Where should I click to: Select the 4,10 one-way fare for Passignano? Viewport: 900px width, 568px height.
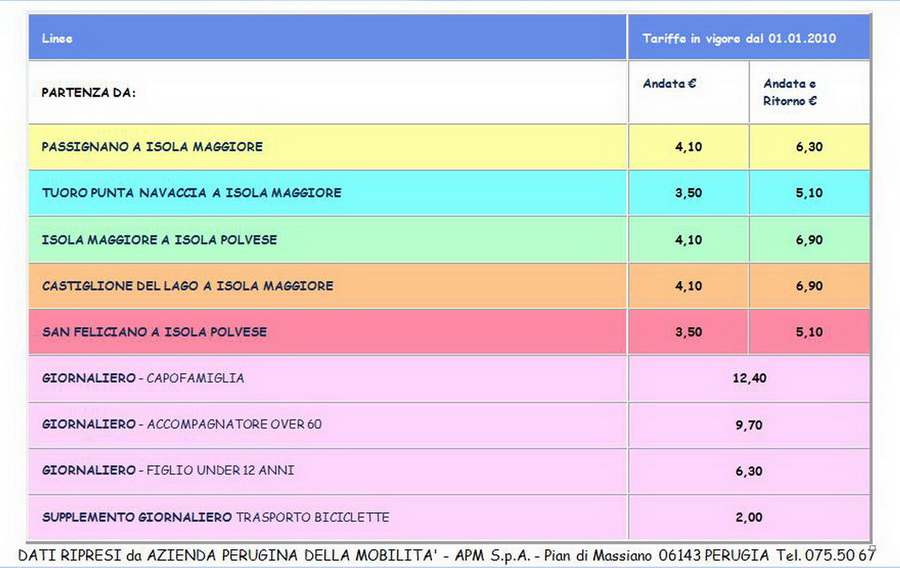point(688,146)
